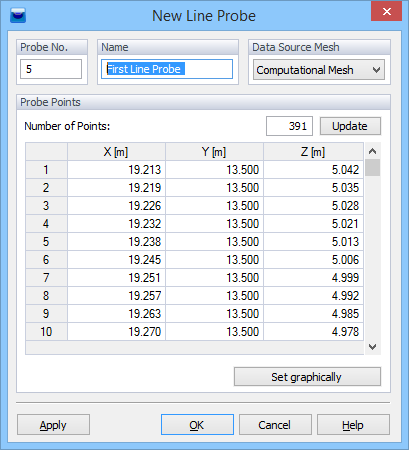Click the Probe No. input field
Screen dimensions: 409x450
click(51, 69)
